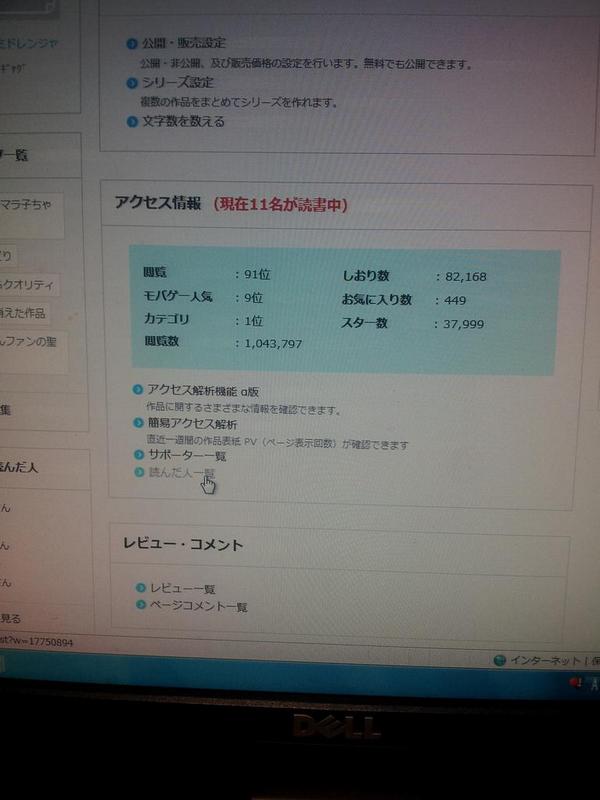Click bullet icon beside アクセス解析機能
This screenshot has width=600, height=800.
(137, 390)
